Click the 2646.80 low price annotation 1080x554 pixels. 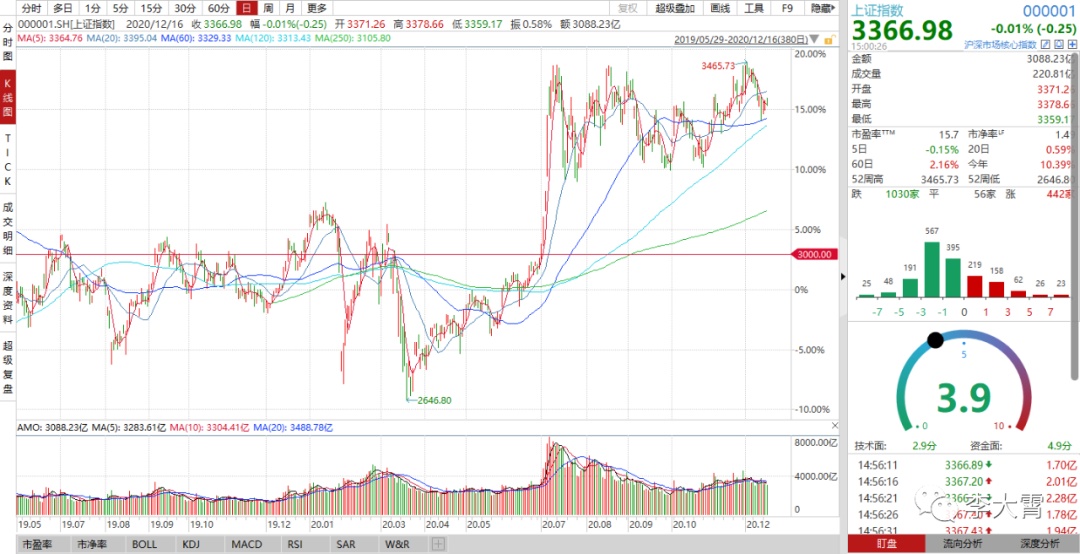(435, 400)
